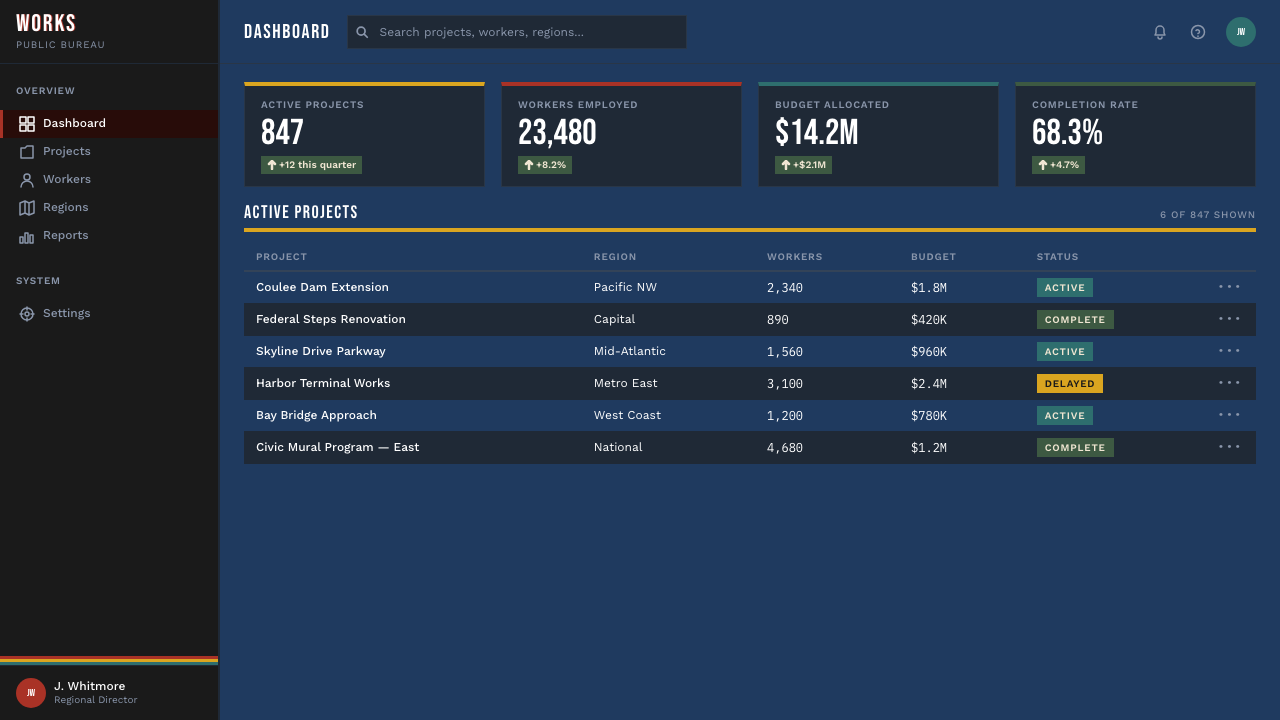
Task: Click the Projects folder icon
Action: [x=27, y=152]
